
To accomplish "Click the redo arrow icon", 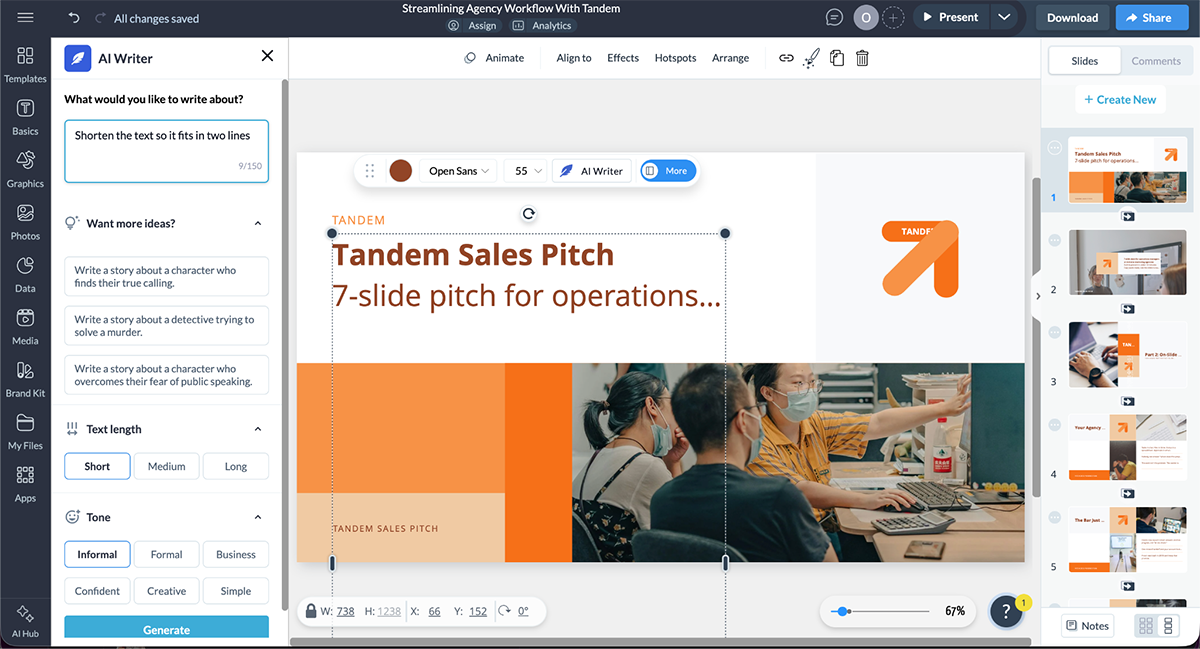I will click(100, 18).
